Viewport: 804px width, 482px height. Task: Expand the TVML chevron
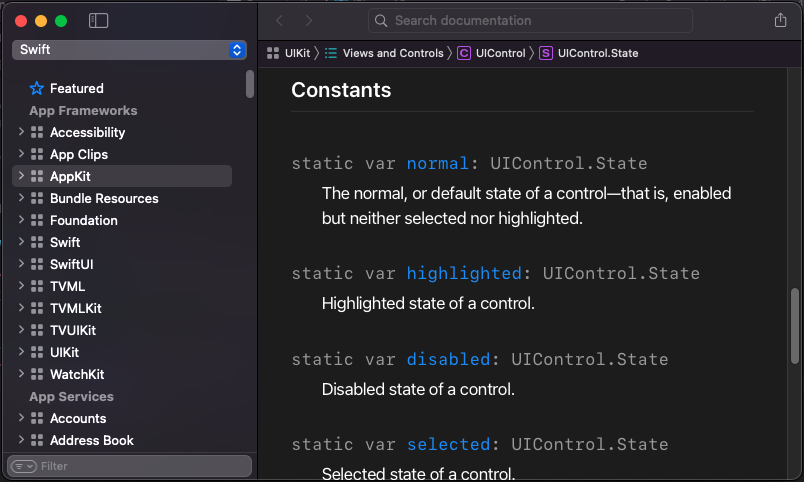pyautogui.click(x=21, y=286)
